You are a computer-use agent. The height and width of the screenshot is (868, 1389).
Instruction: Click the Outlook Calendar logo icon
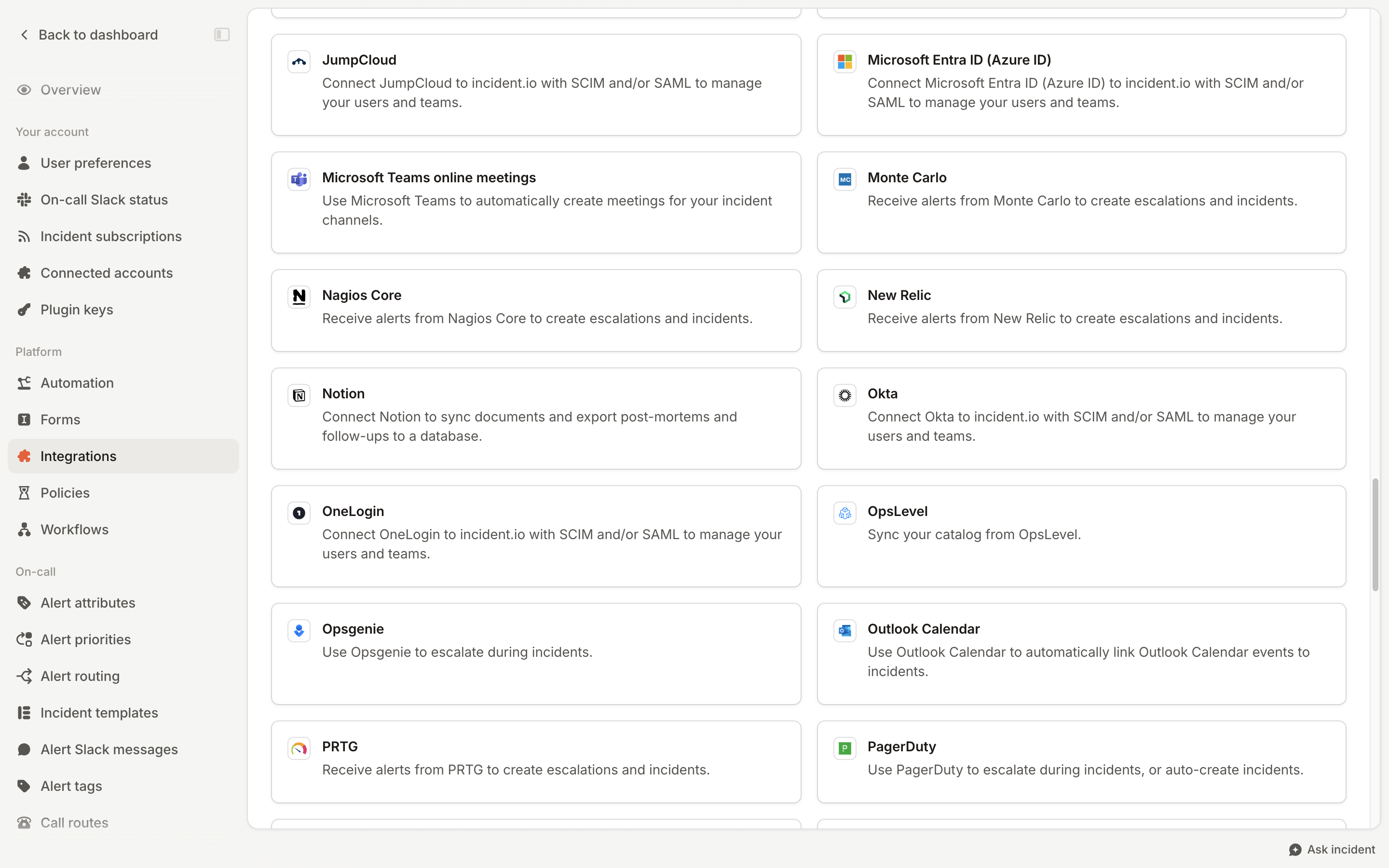tap(844, 630)
